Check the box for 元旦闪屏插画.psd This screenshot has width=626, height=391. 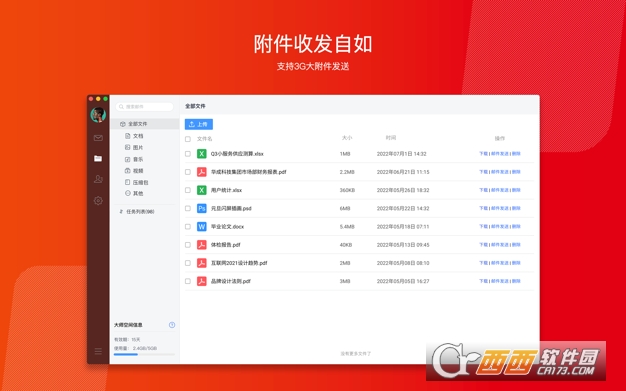click(x=188, y=208)
